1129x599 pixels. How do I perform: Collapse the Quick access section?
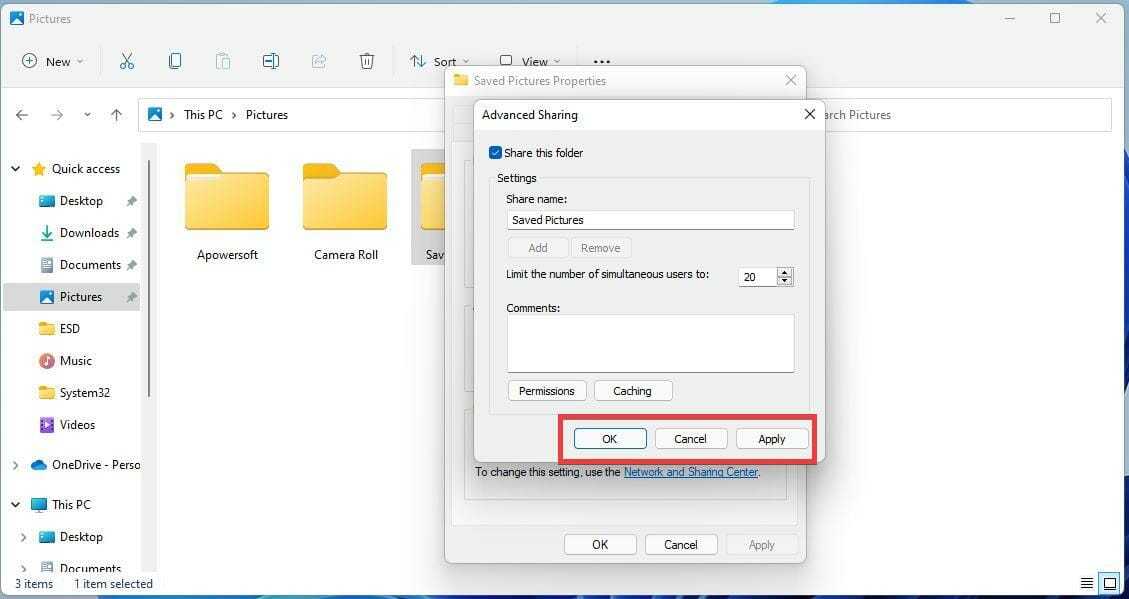[15, 169]
